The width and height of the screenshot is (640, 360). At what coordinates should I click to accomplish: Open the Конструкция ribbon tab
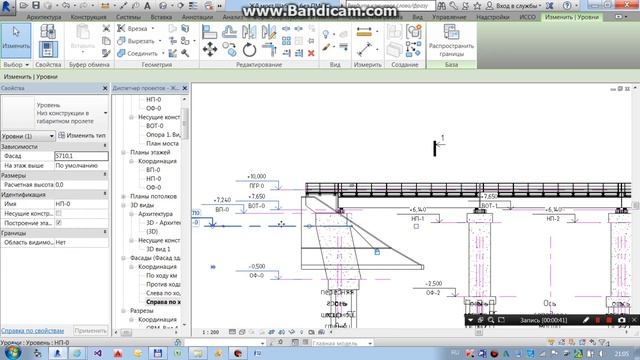tap(88, 17)
